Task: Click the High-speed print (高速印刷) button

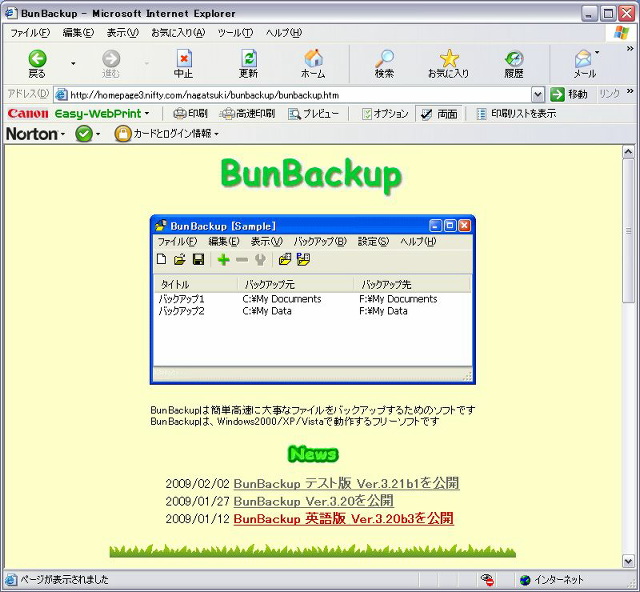Action: pos(247,114)
